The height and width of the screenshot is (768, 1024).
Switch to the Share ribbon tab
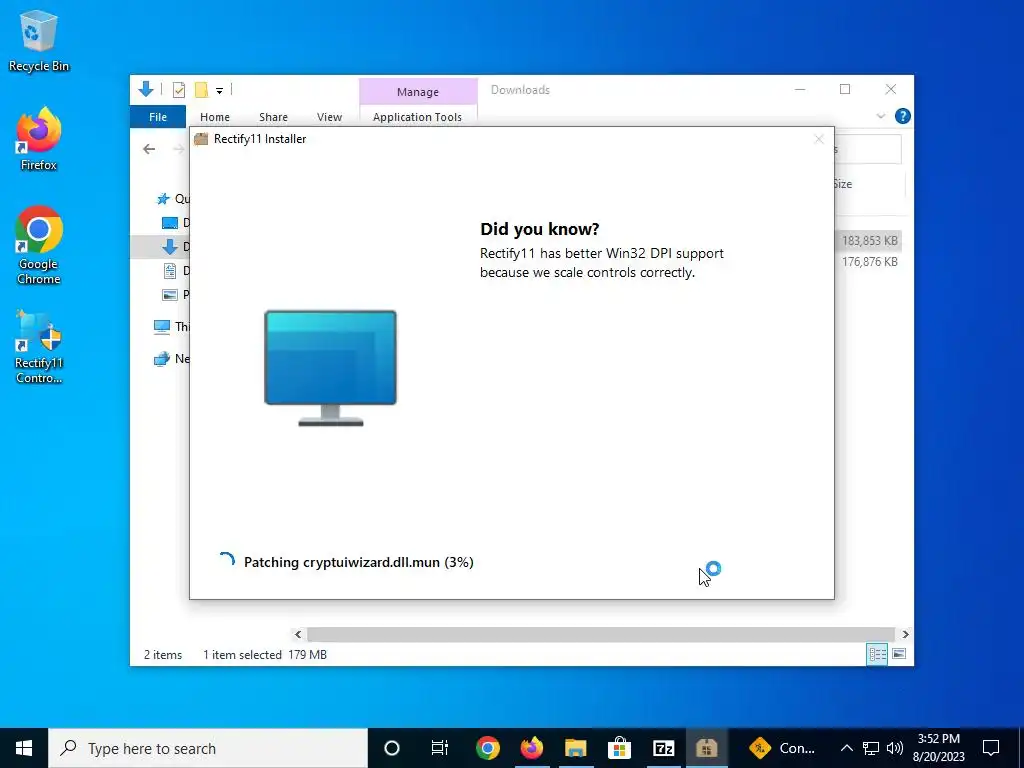click(x=273, y=117)
